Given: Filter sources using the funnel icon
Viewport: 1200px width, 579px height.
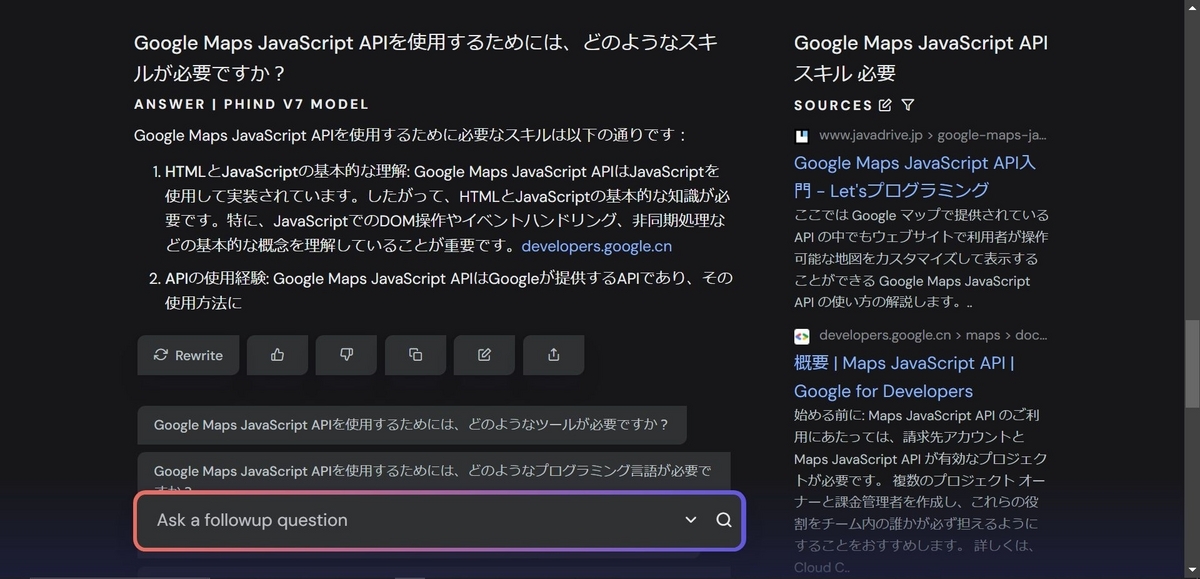Looking at the screenshot, I should click(x=908, y=105).
